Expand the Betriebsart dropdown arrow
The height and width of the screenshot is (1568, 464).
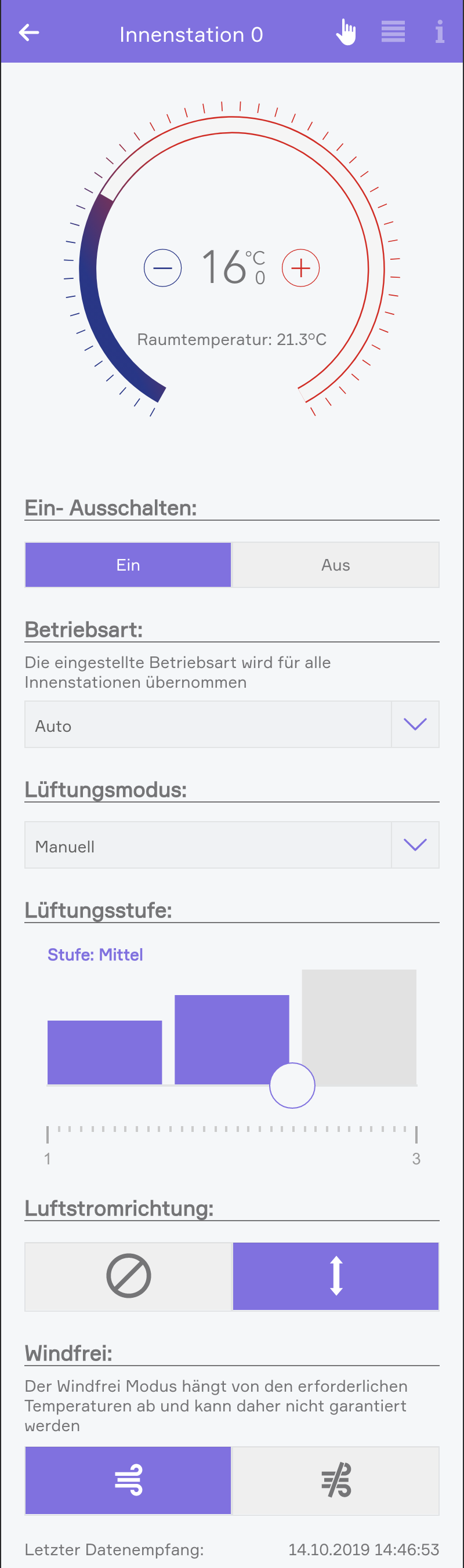(415, 724)
